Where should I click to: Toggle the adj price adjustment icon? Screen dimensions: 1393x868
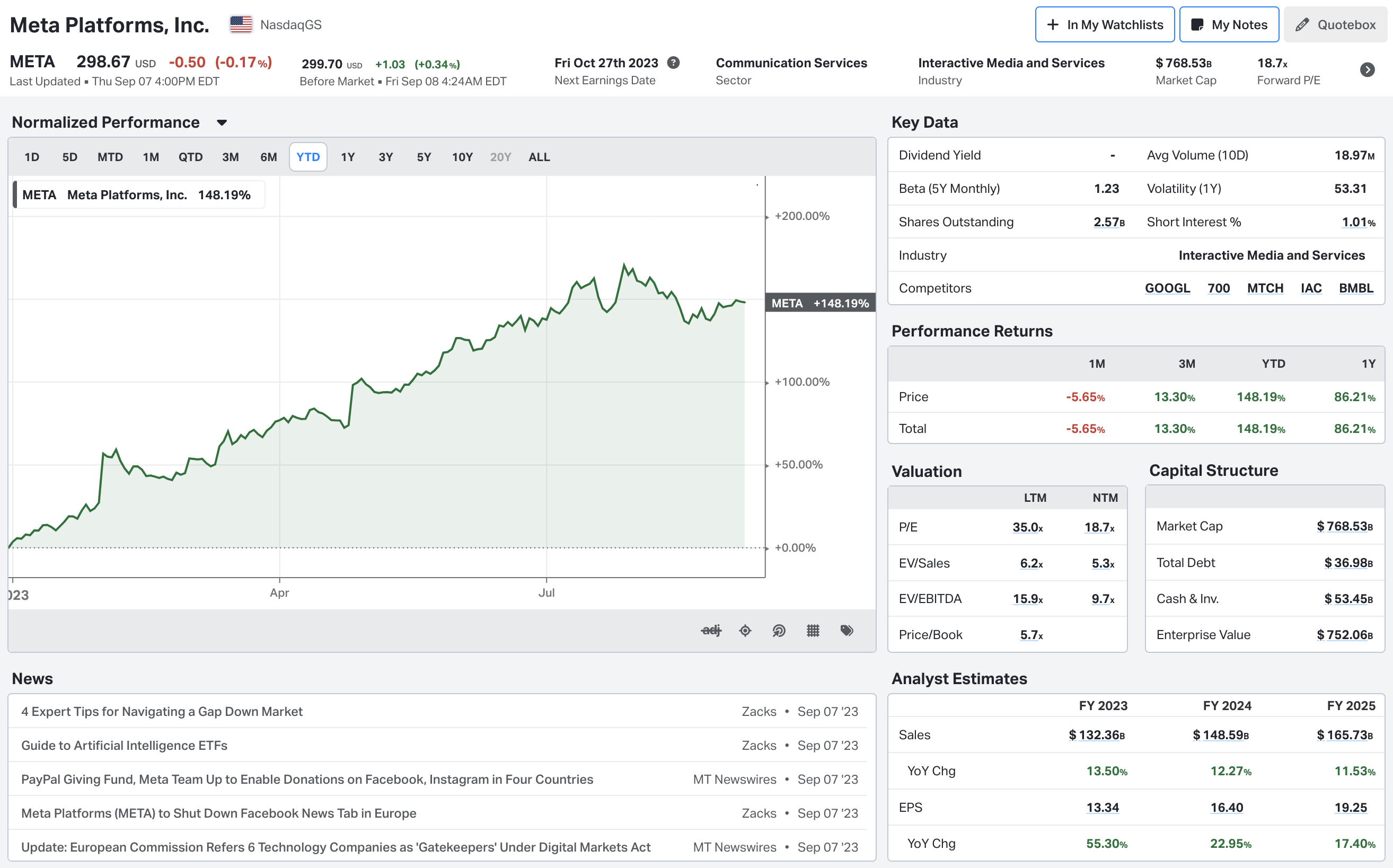pyautogui.click(x=711, y=631)
